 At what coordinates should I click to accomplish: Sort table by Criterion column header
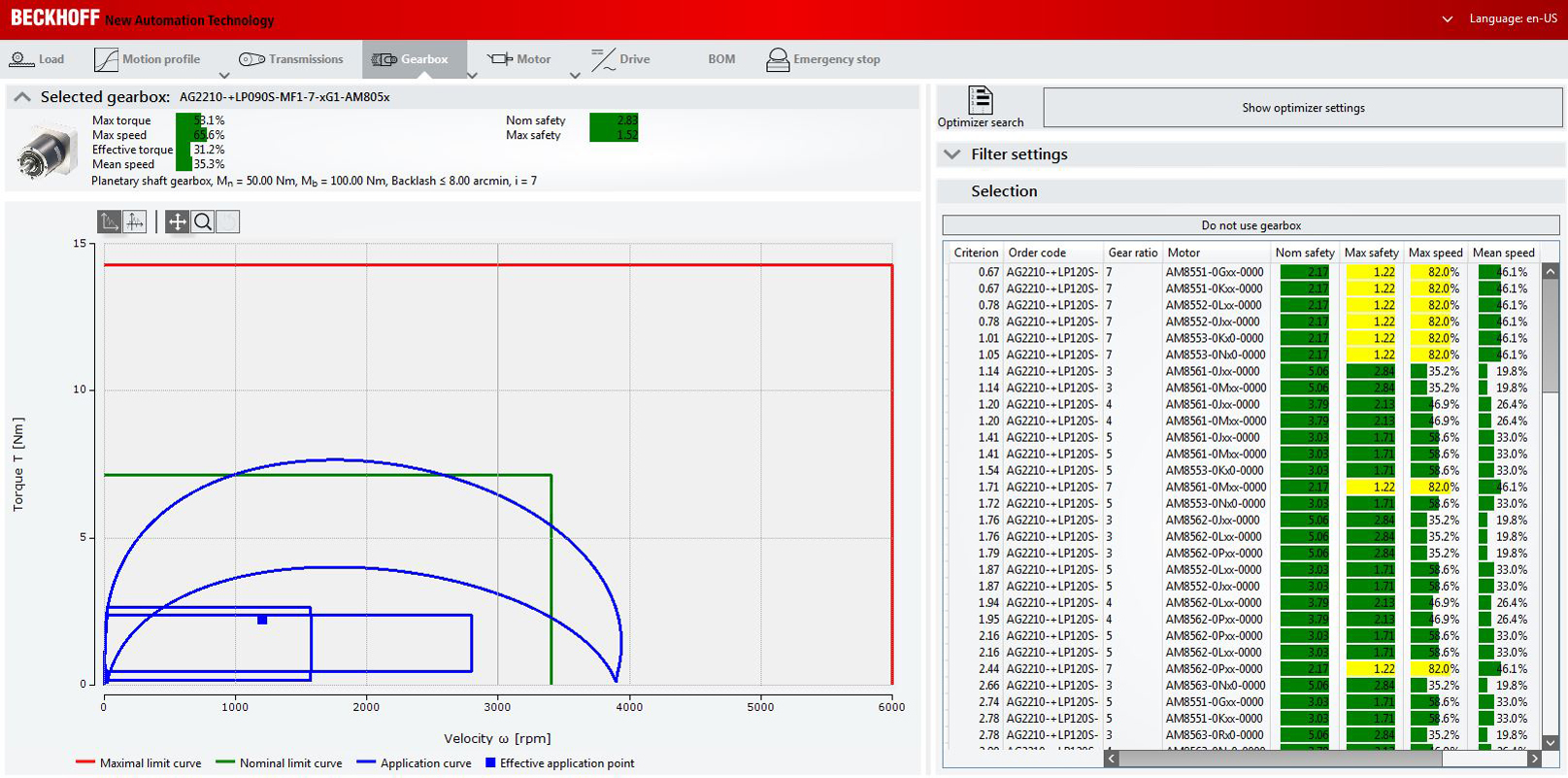point(976,253)
